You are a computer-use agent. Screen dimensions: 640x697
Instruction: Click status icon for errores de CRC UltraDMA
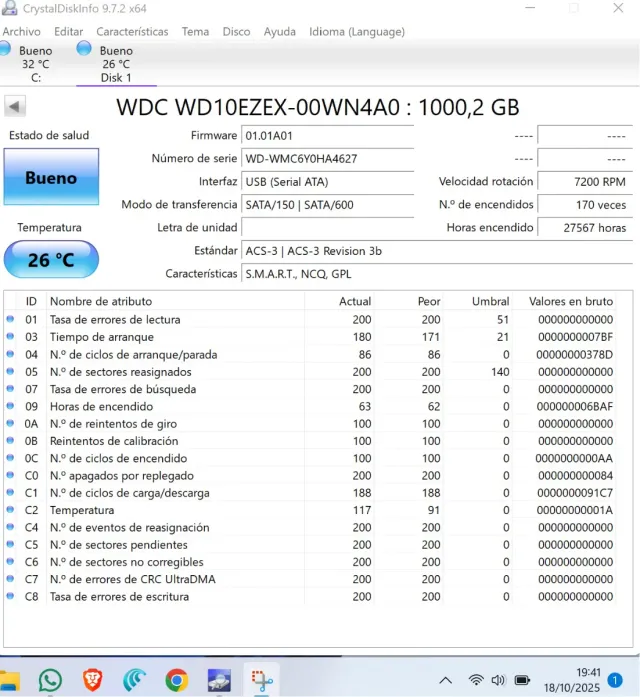[x=10, y=579]
